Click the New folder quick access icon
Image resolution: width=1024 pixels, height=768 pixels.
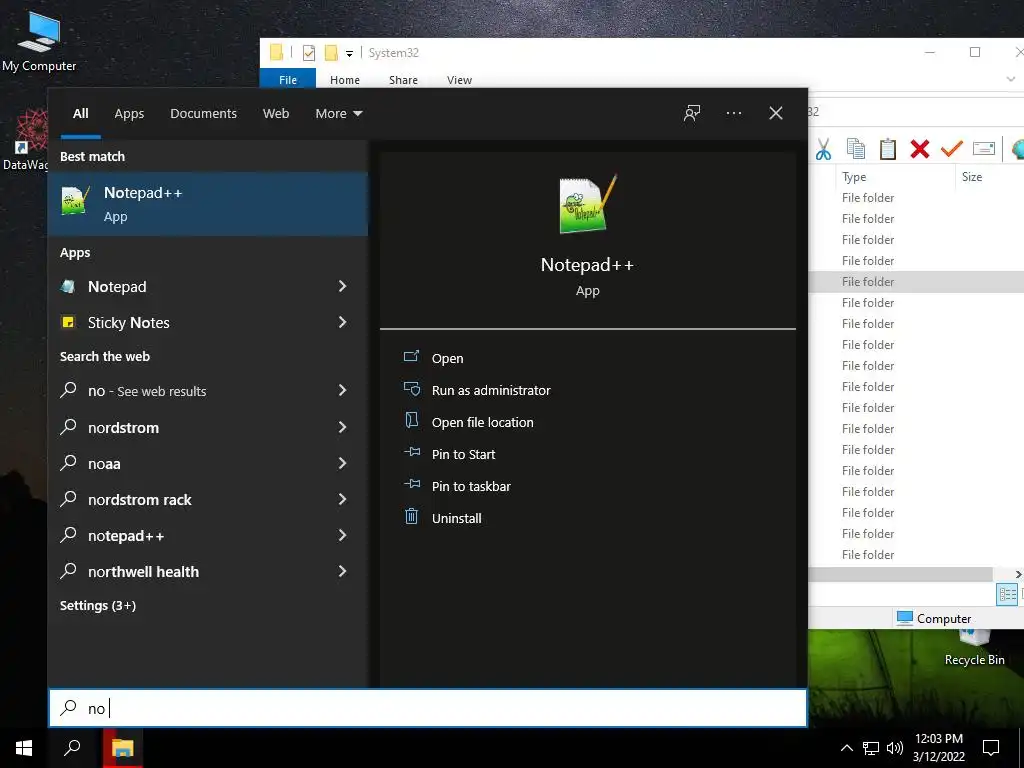point(332,53)
